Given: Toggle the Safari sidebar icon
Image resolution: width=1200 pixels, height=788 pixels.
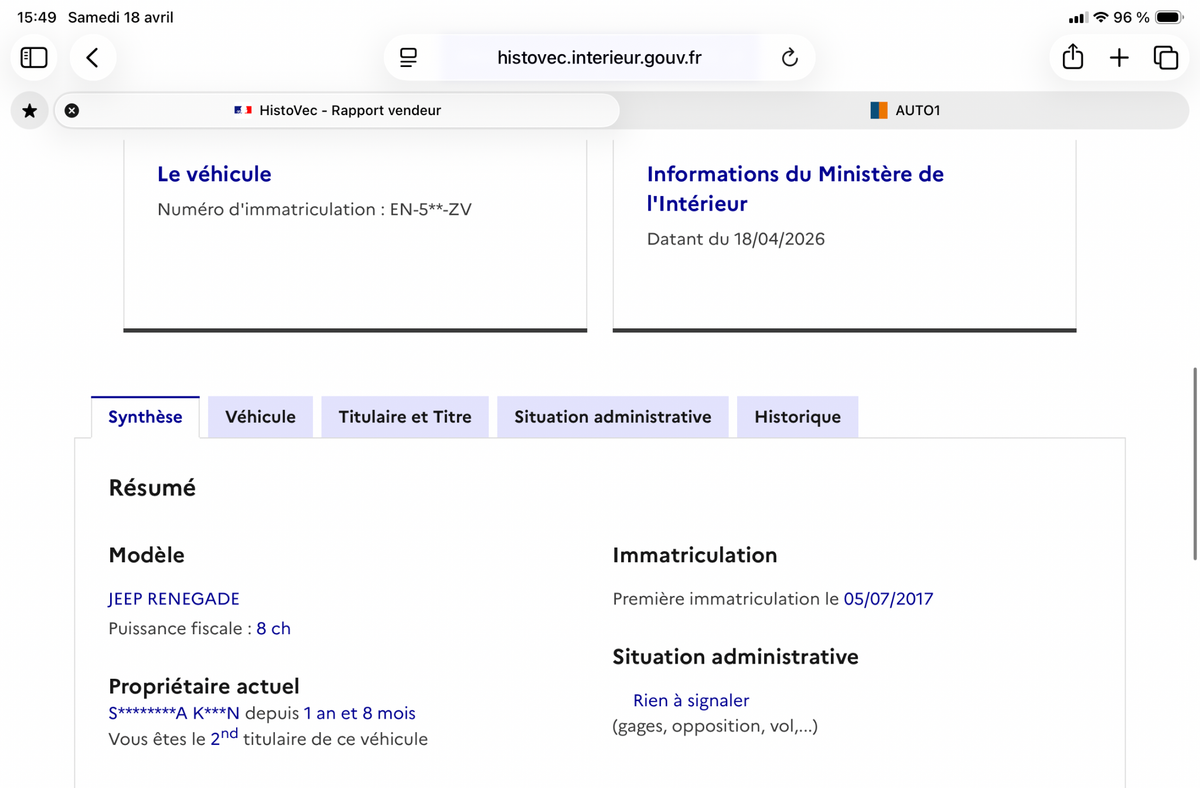Looking at the screenshot, I should point(34,58).
